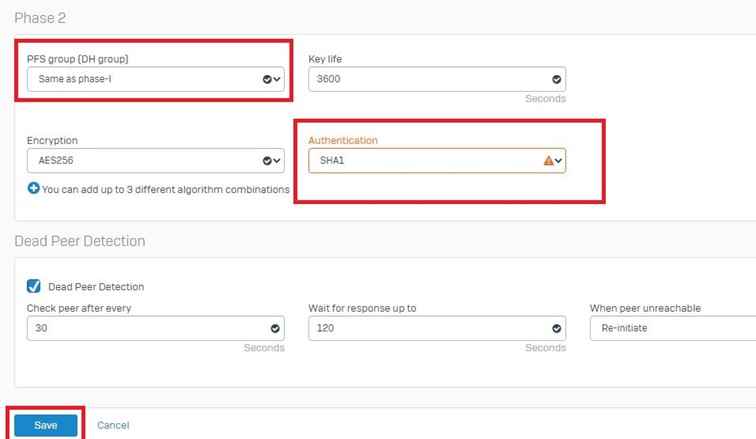Click the orange warning icon in Authentication field
This screenshot has width=756, height=439.
(548, 160)
